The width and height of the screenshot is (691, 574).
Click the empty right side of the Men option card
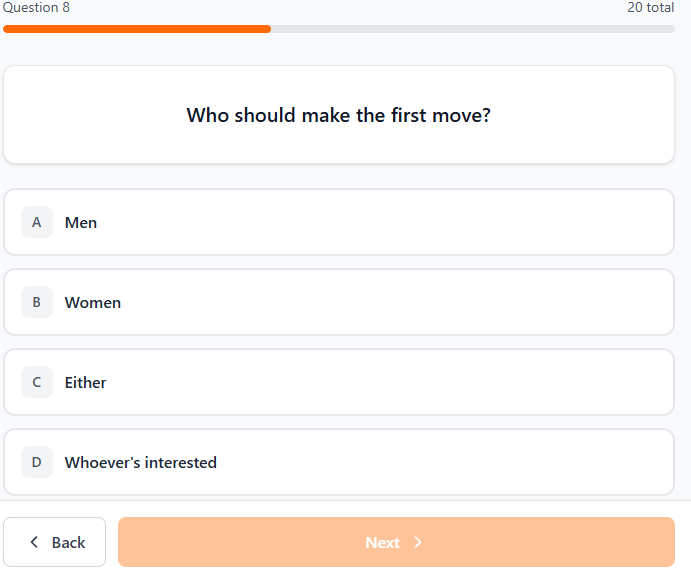click(500, 222)
